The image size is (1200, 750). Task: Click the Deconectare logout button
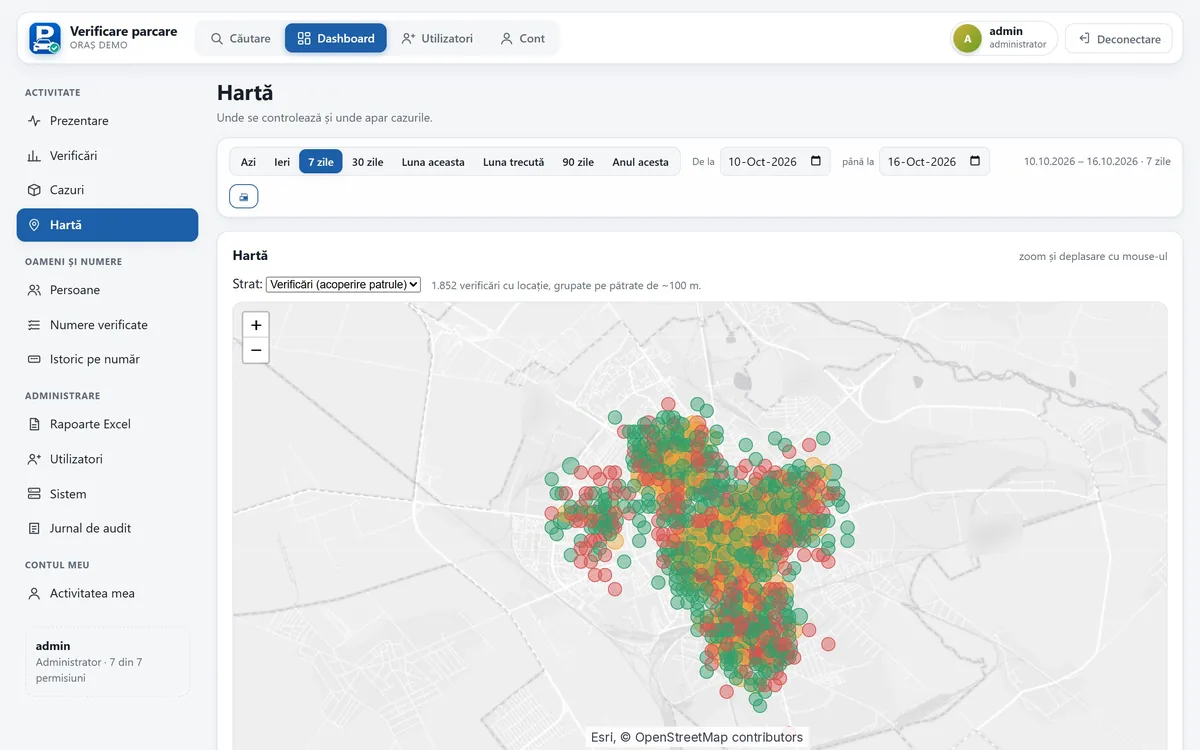coord(1118,38)
